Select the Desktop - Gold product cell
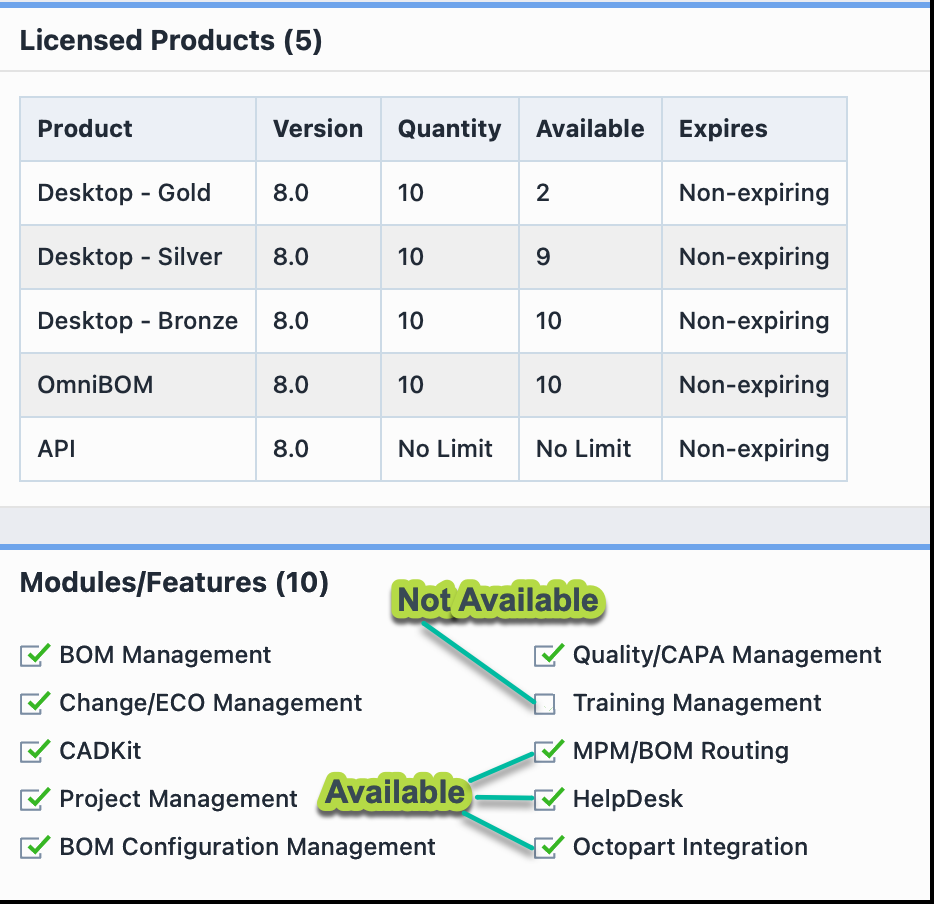 click(x=138, y=193)
